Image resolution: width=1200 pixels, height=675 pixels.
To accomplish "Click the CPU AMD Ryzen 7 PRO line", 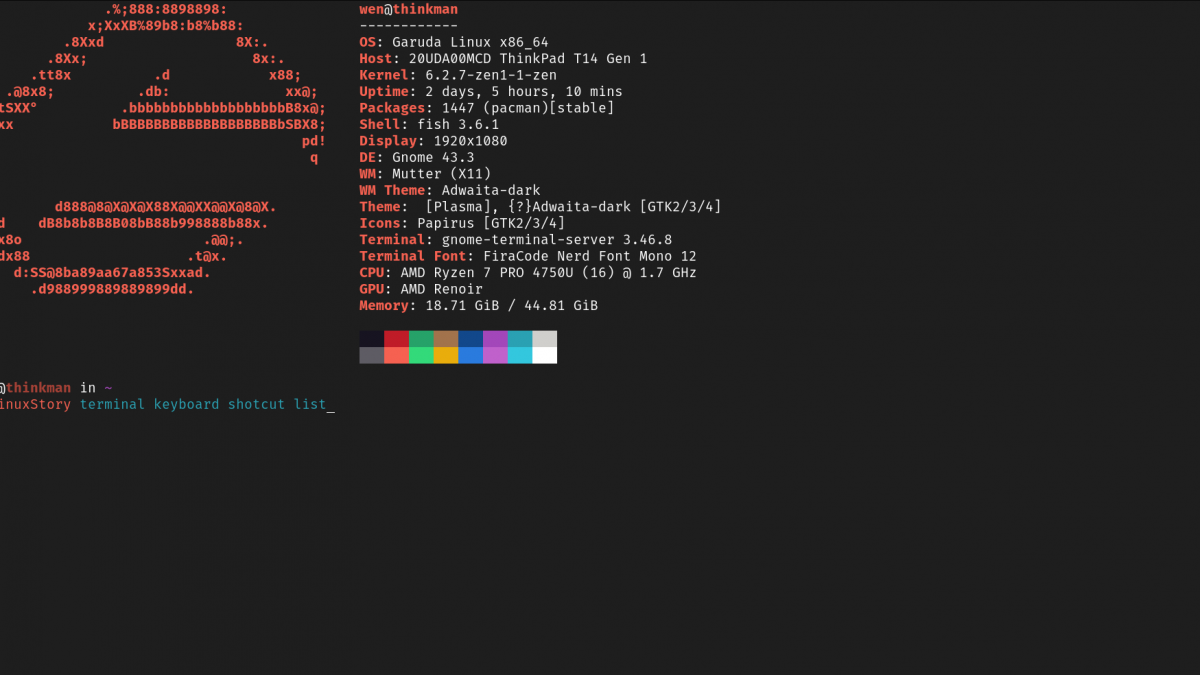I will coord(528,273).
